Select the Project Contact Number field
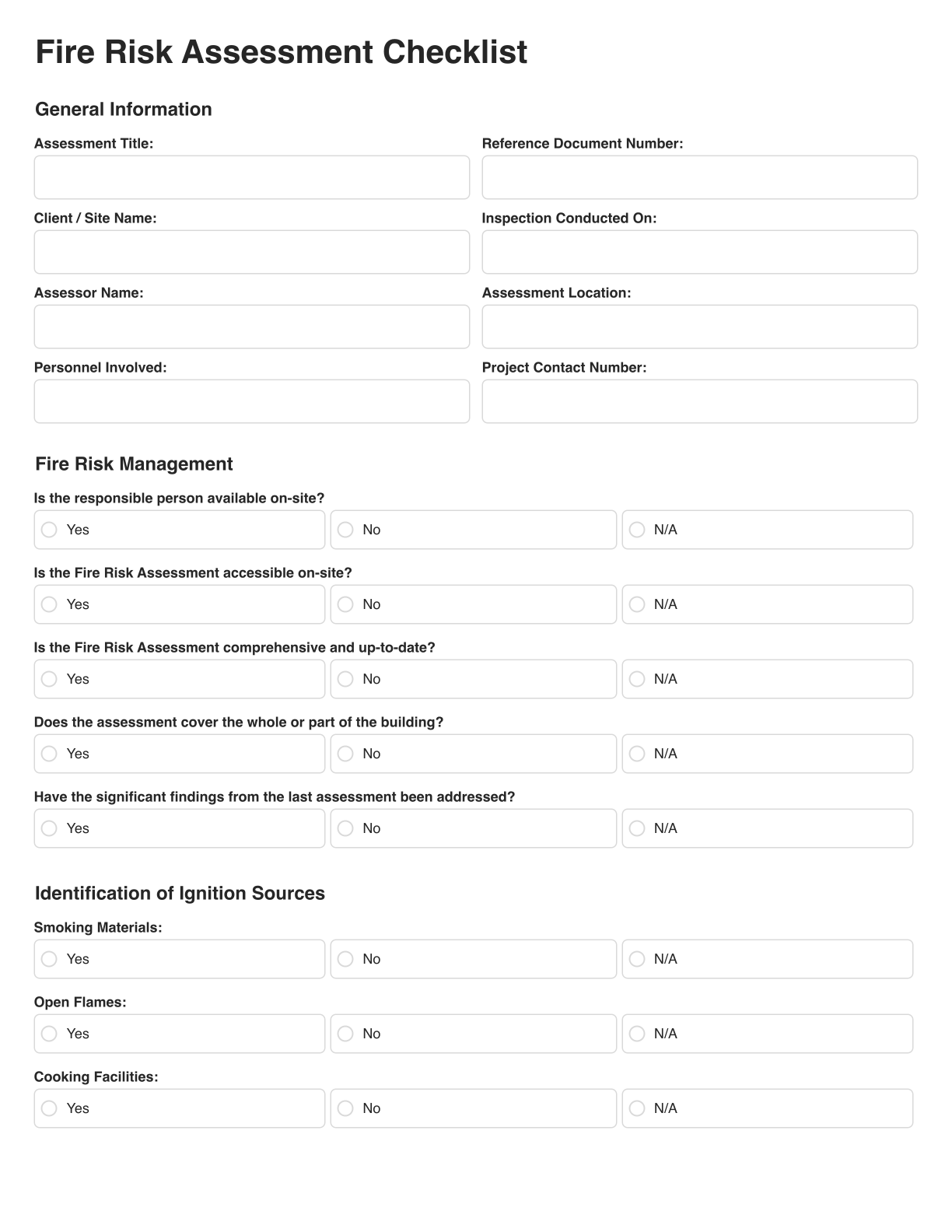Screen dimensions: 952x1232 699,401
